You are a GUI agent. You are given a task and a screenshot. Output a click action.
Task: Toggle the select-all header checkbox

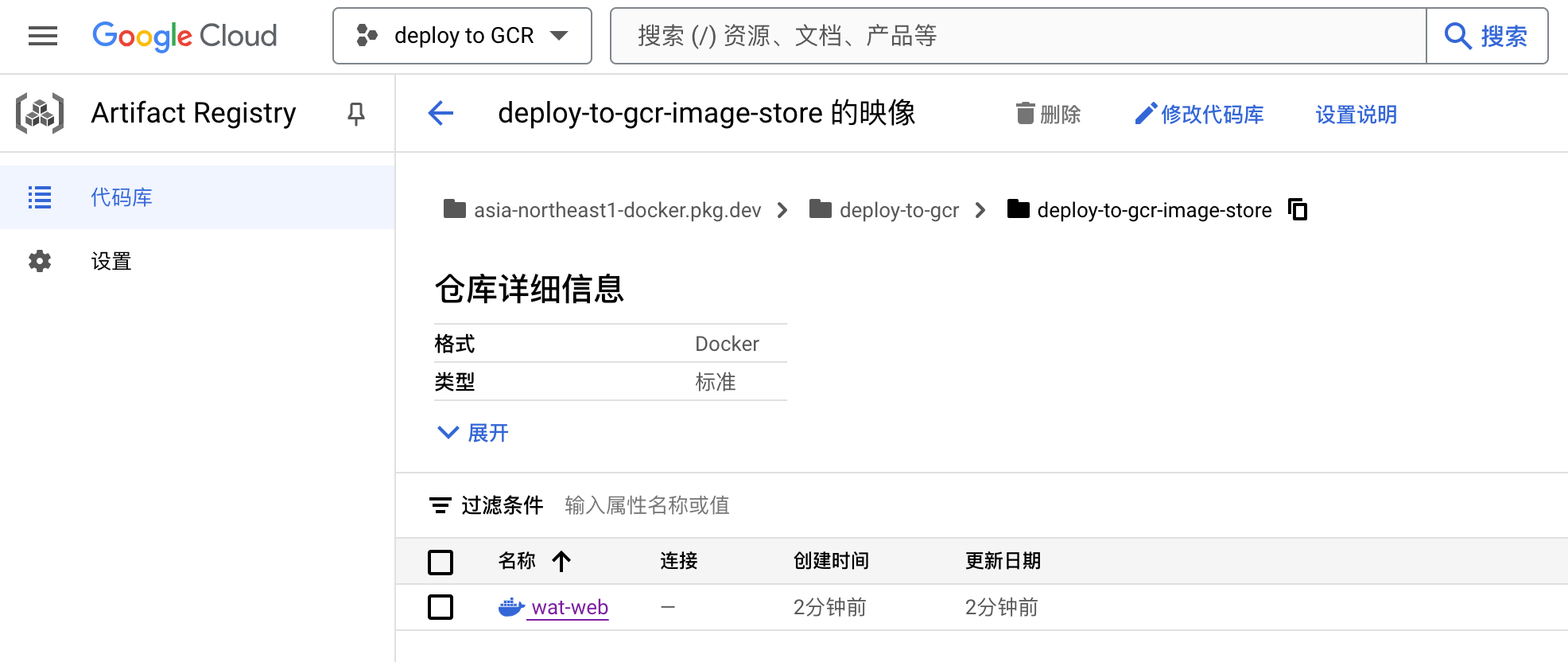point(441,562)
